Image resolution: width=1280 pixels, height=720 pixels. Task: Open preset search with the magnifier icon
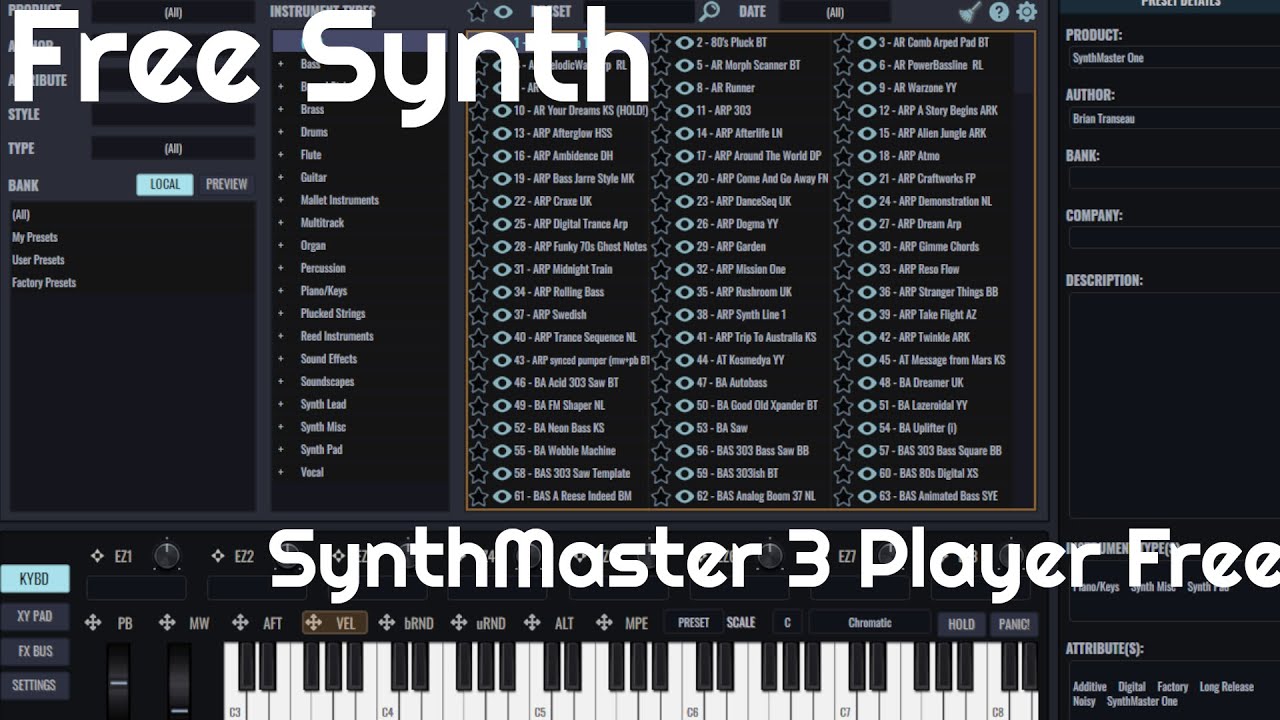(709, 12)
